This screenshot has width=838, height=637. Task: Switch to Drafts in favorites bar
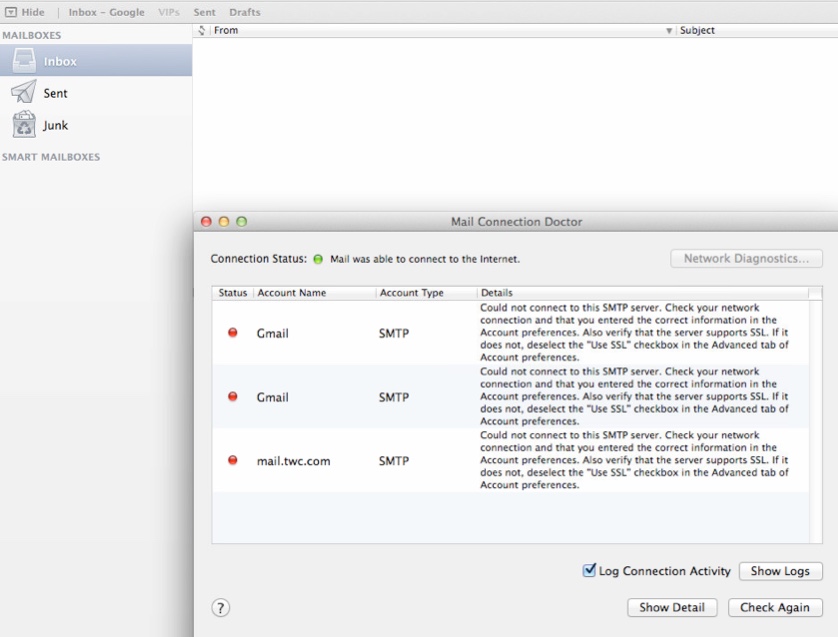click(245, 12)
